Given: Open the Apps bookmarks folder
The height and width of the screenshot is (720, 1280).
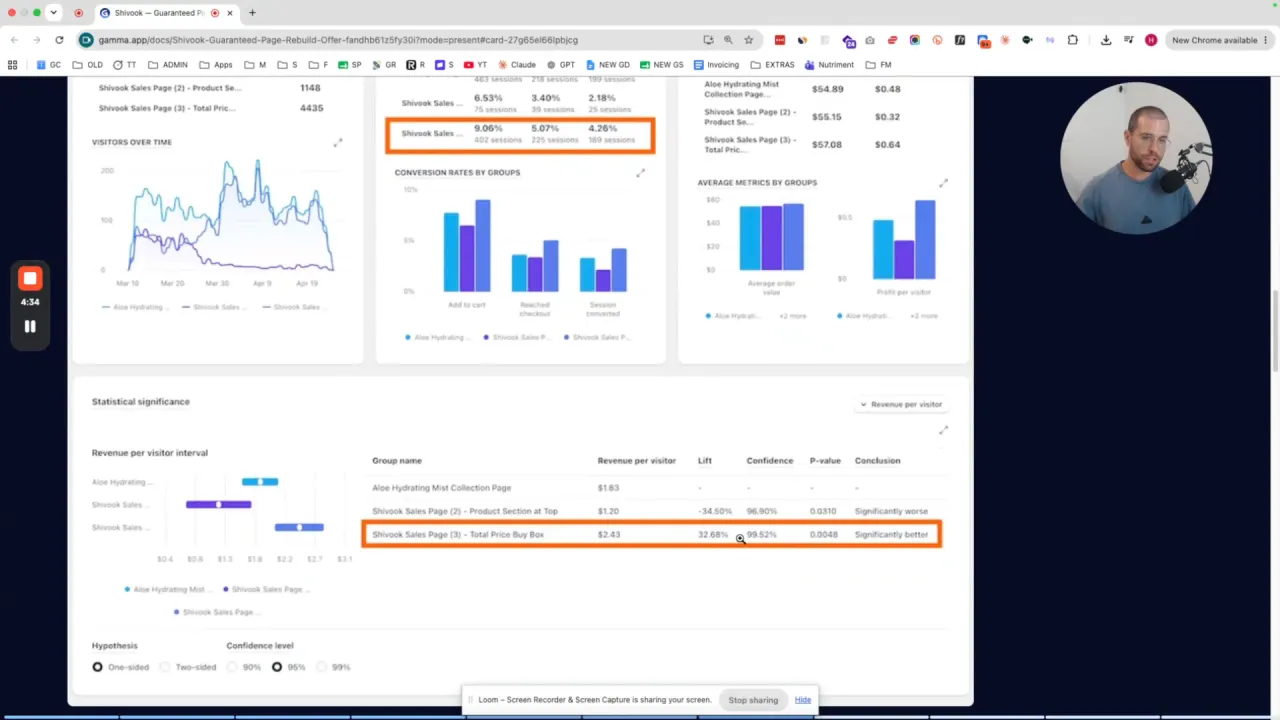Looking at the screenshot, I should click(216, 65).
